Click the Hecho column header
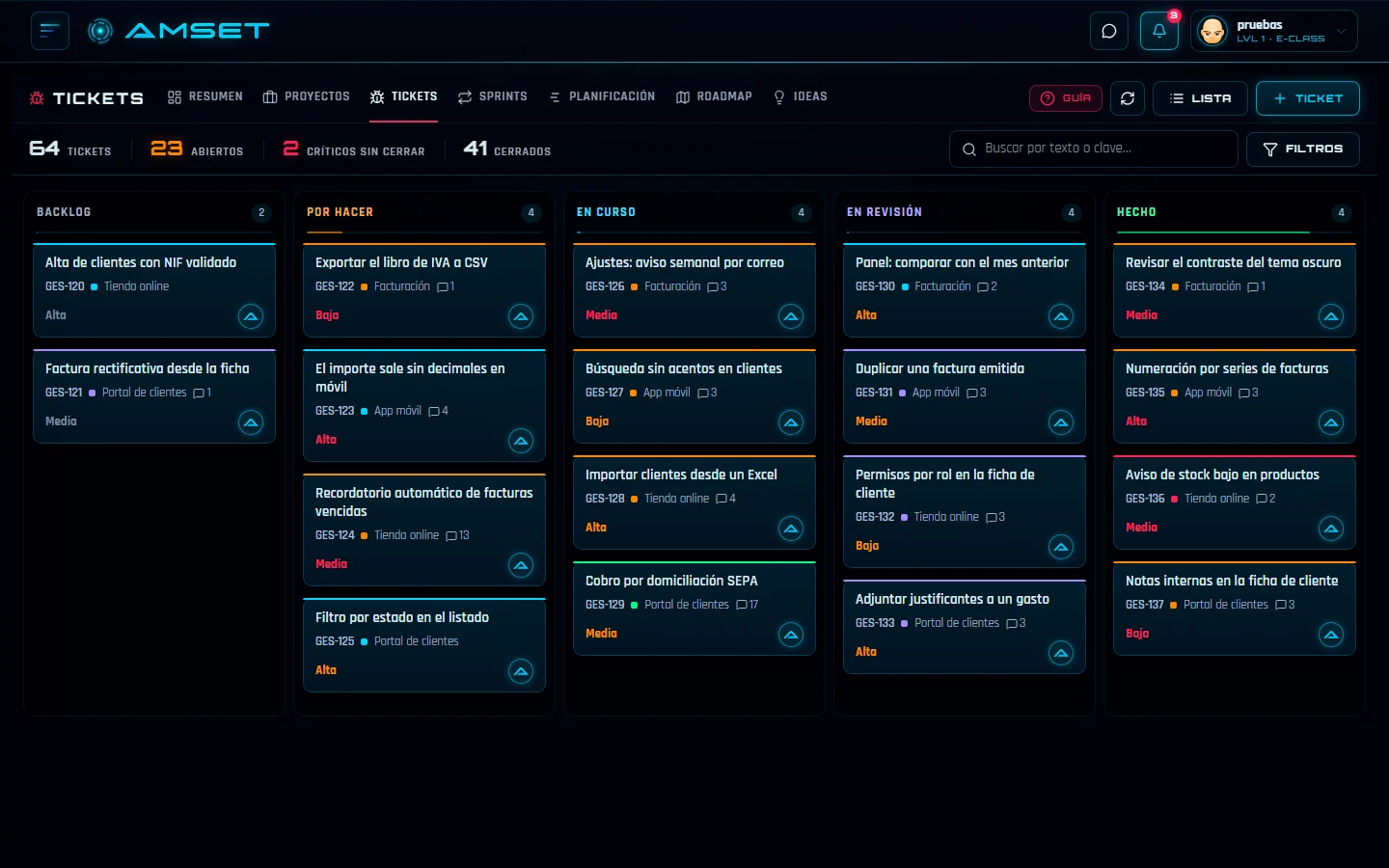1389x868 pixels. coord(1235,212)
